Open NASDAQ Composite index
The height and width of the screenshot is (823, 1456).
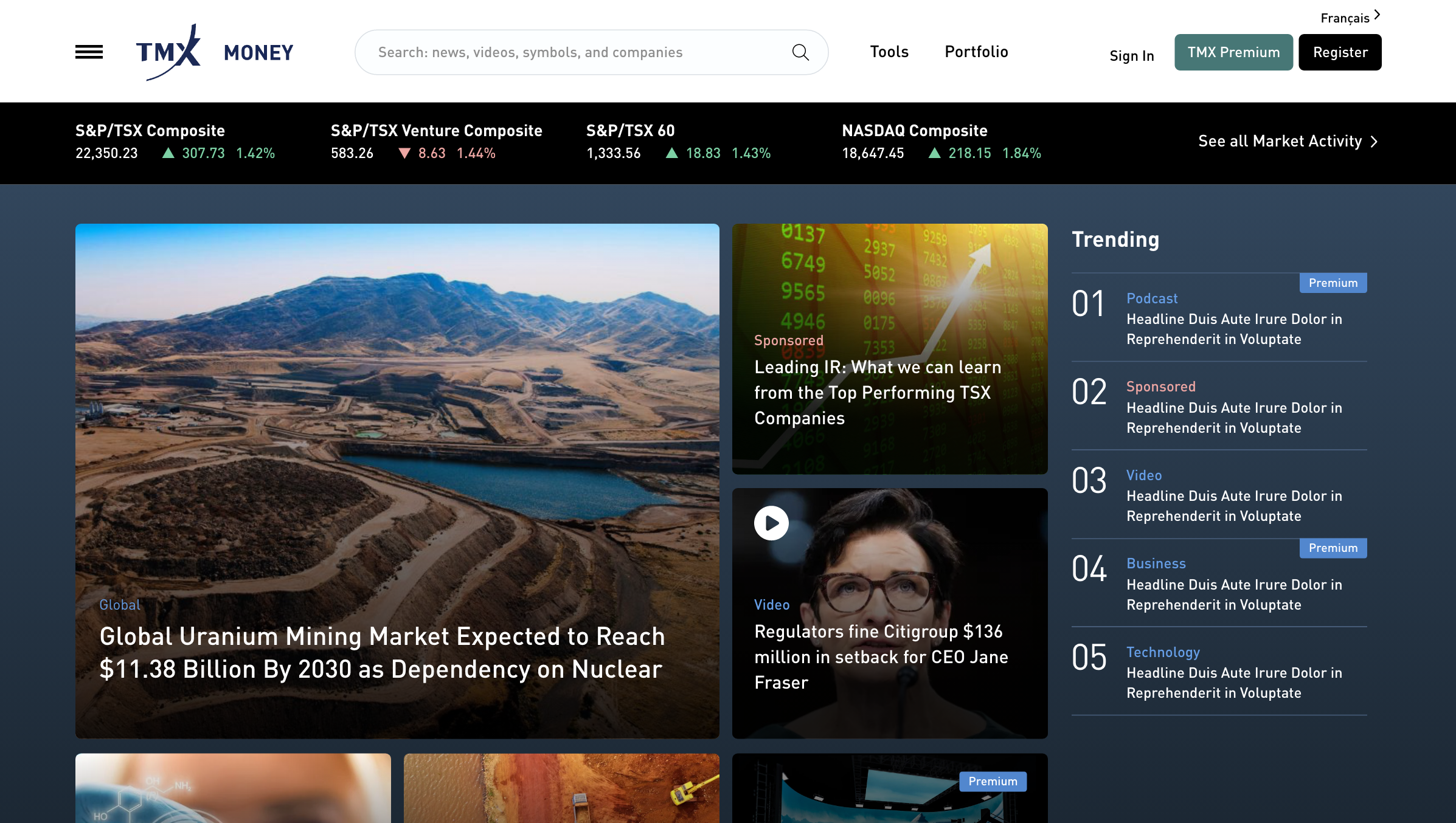(914, 131)
